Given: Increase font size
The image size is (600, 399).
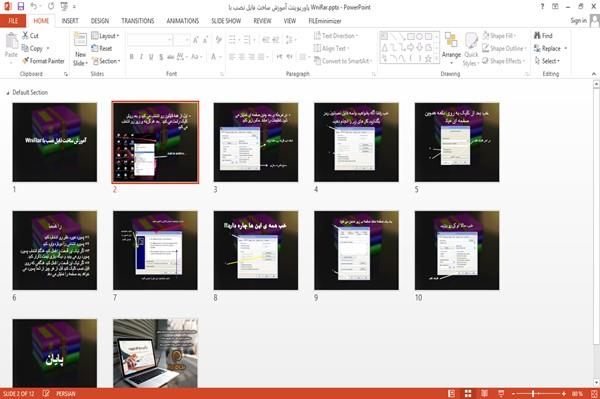Looking at the screenshot, I should [196, 39].
